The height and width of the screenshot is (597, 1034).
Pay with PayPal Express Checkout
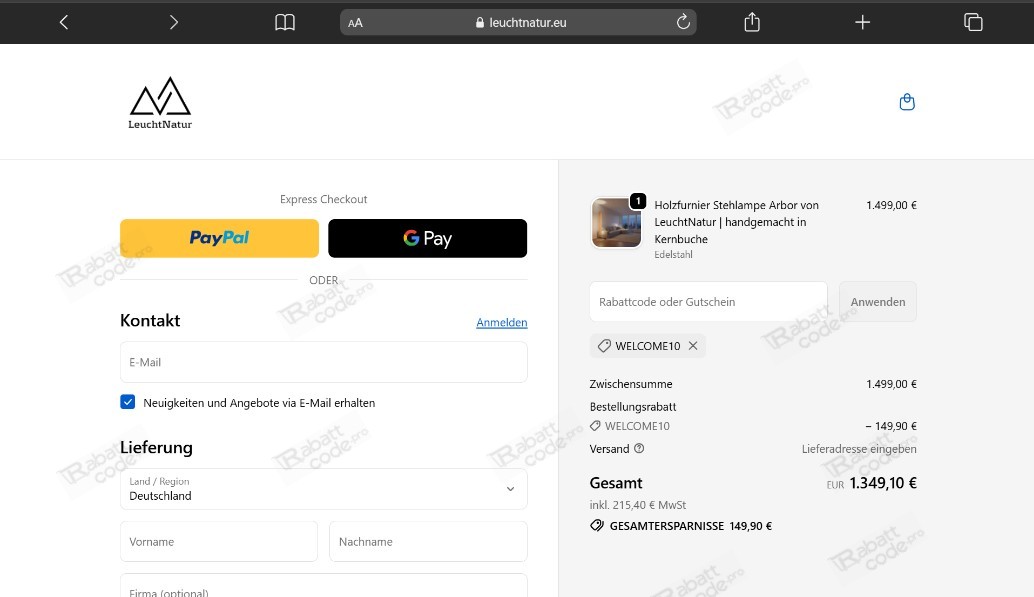[218, 238]
